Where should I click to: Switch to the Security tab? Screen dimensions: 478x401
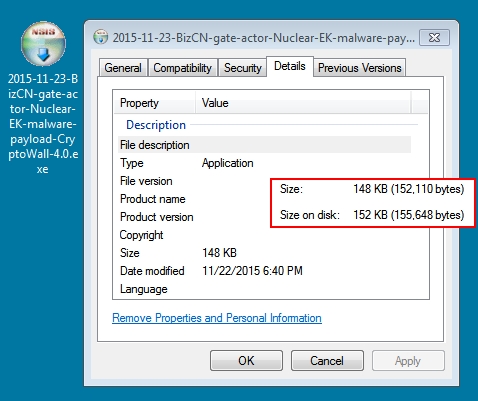(242, 68)
